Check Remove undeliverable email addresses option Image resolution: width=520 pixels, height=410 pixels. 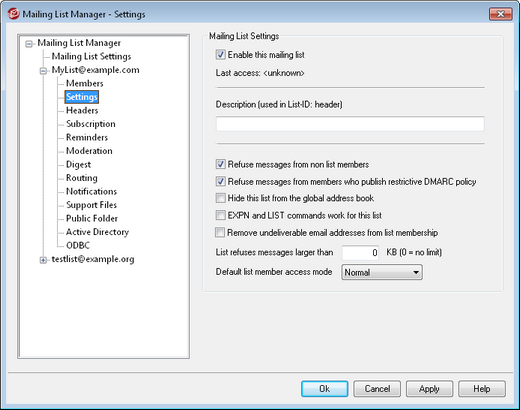point(220,232)
